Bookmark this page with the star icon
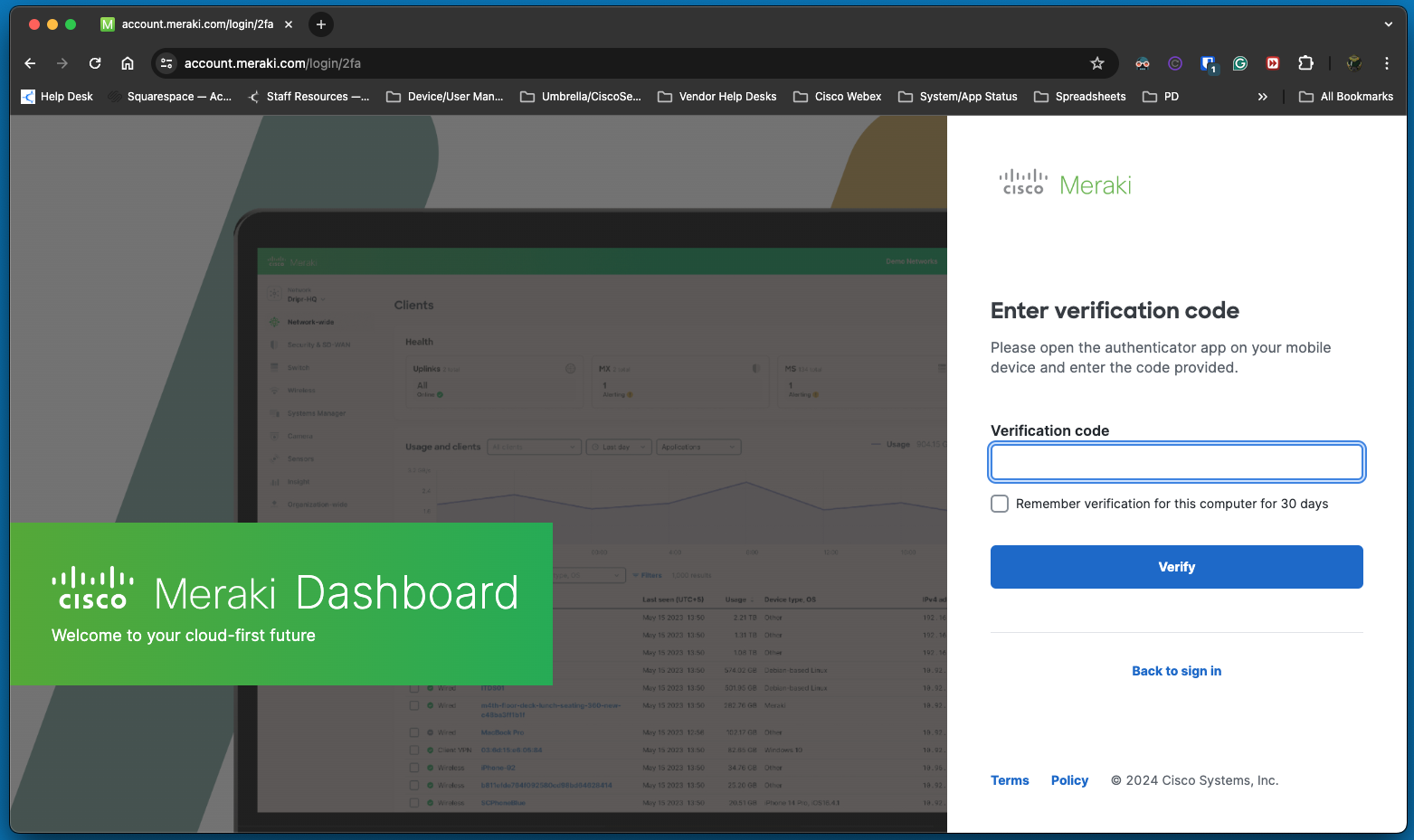This screenshot has height=840, width=1414. click(1097, 63)
